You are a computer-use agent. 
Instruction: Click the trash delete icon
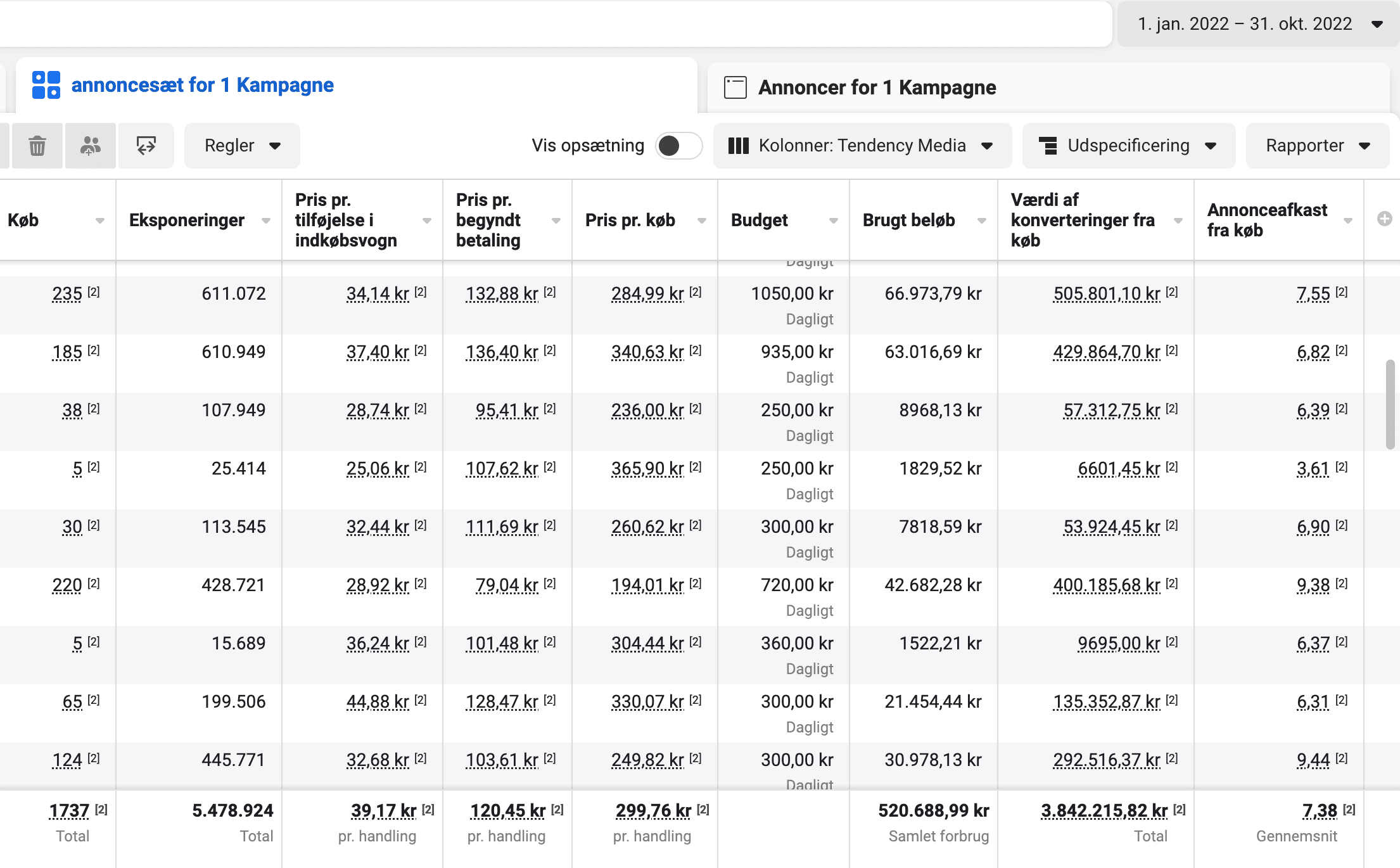(x=37, y=146)
